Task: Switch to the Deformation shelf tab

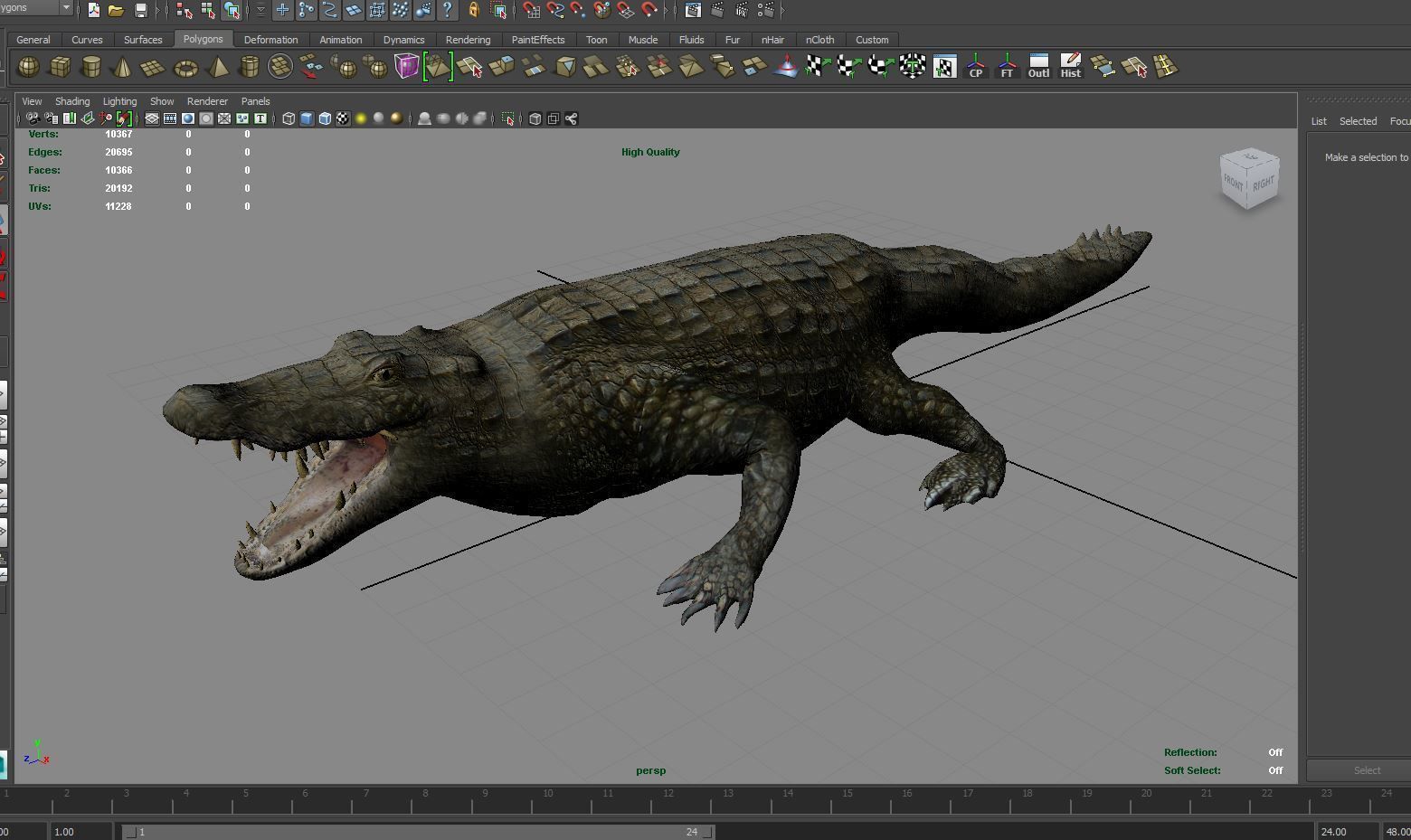Action: pos(270,40)
